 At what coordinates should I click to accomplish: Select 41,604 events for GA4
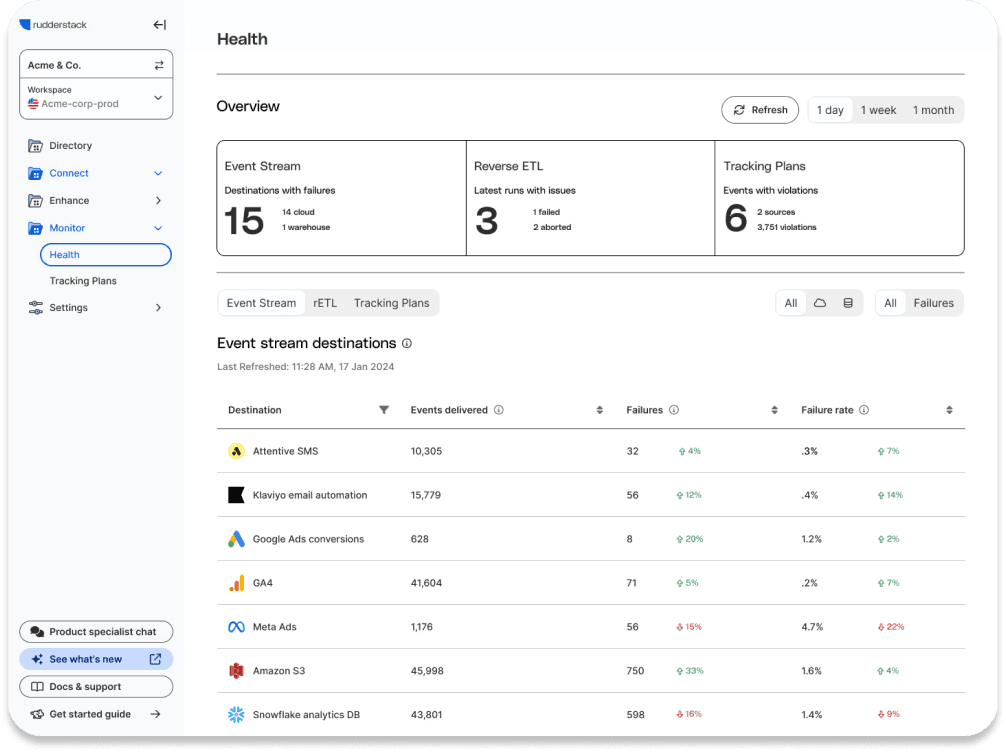click(426, 583)
